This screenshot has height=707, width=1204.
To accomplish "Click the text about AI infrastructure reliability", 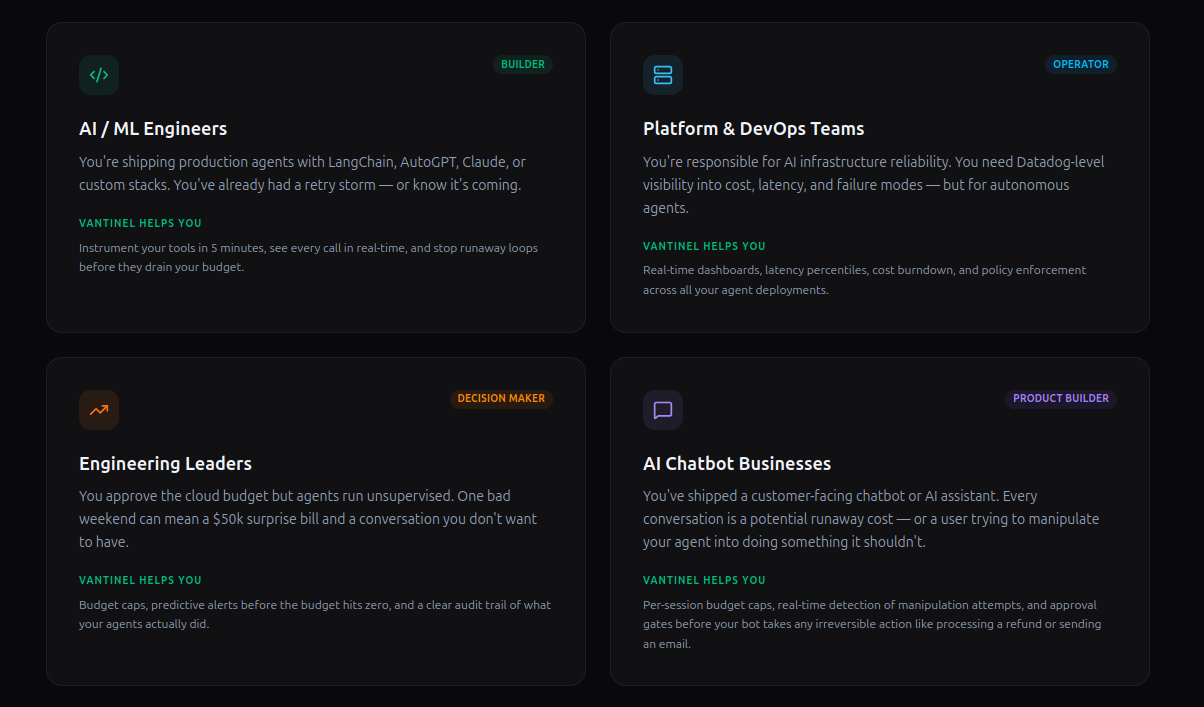I will 874,185.
